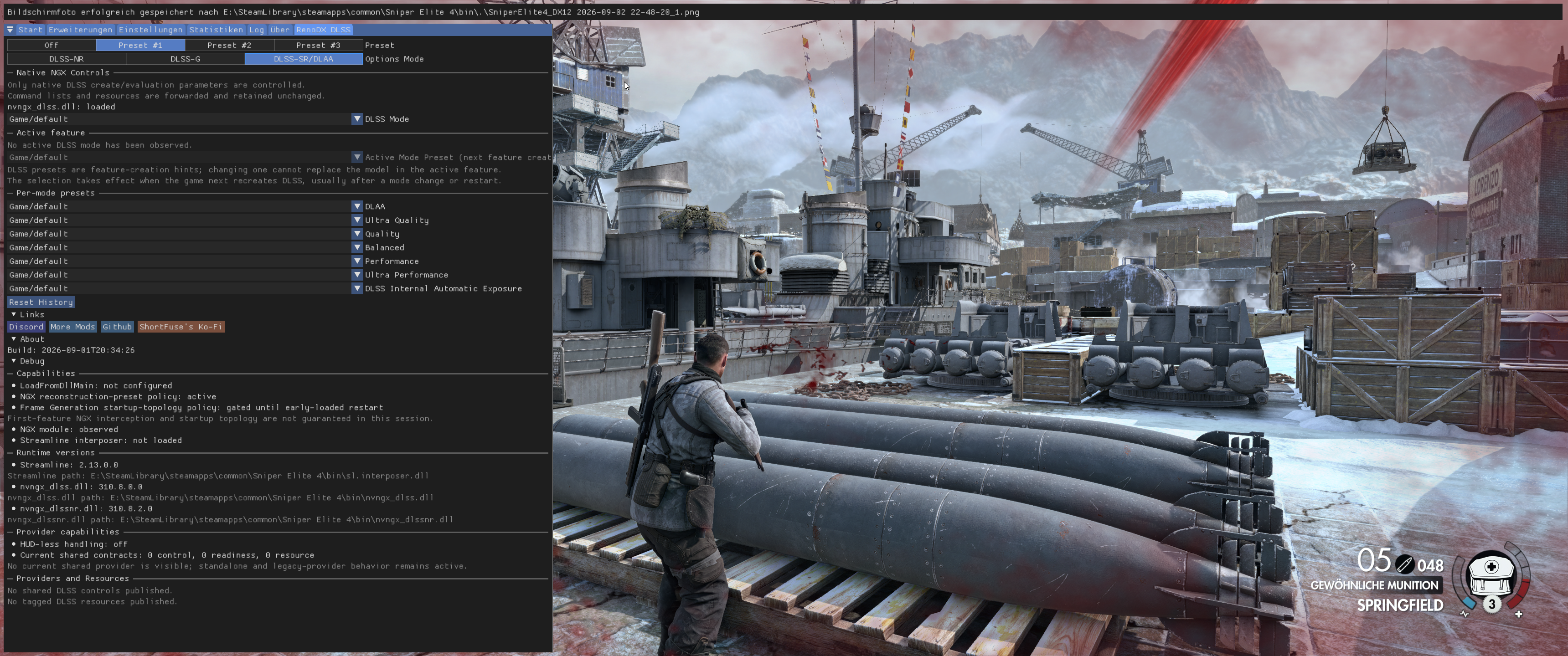Click the 'Build: 2026-09-01T20:34:26' text

click(x=71, y=350)
